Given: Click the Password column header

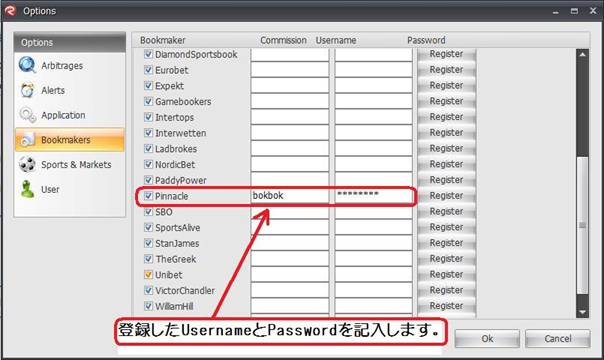Looking at the screenshot, I should pos(426,40).
